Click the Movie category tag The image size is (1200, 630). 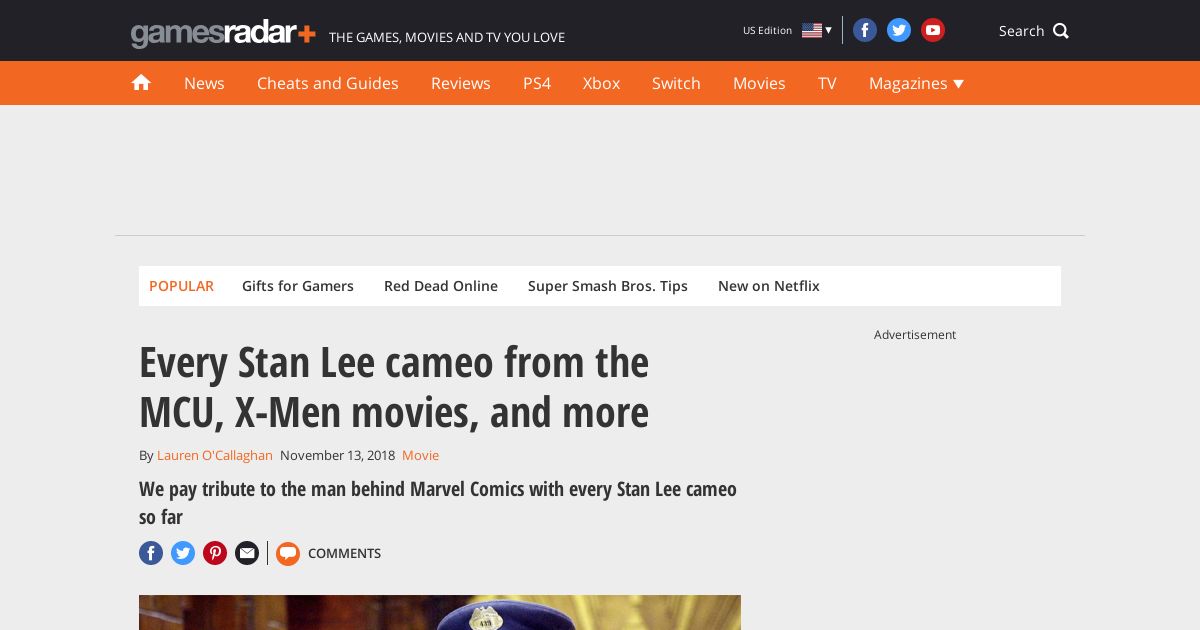pyautogui.click(x=420, y=455)
